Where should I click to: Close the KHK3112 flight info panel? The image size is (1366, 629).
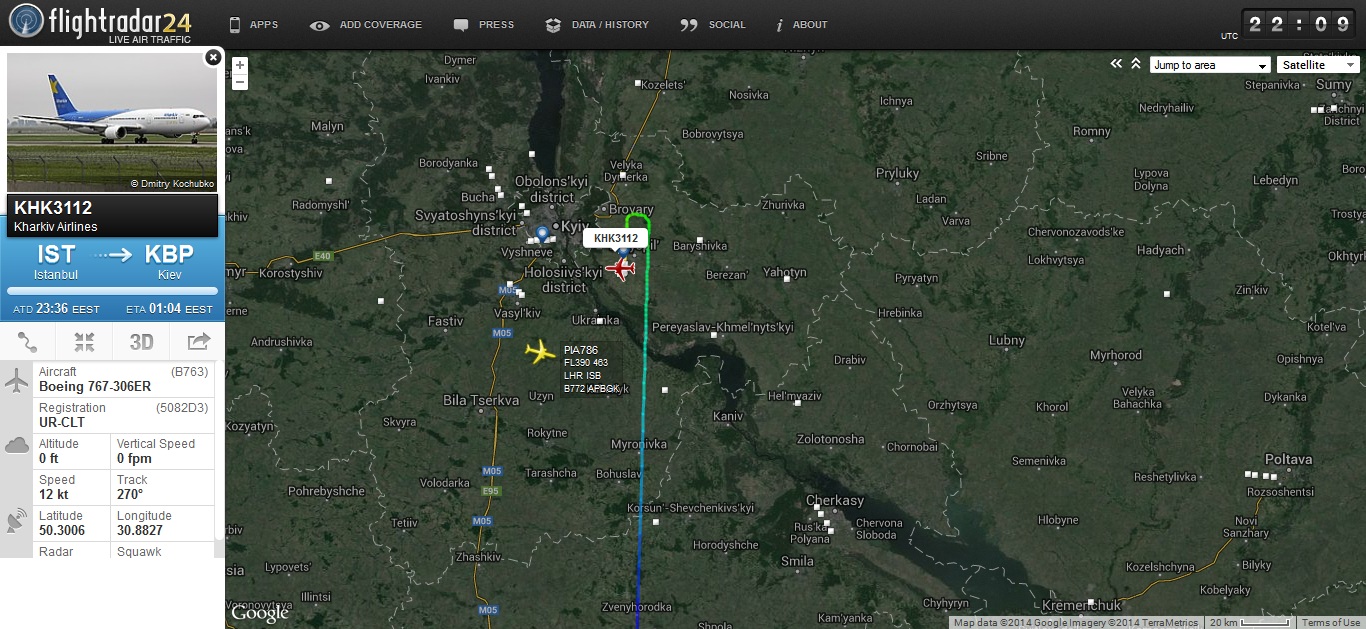pos(213,58)
